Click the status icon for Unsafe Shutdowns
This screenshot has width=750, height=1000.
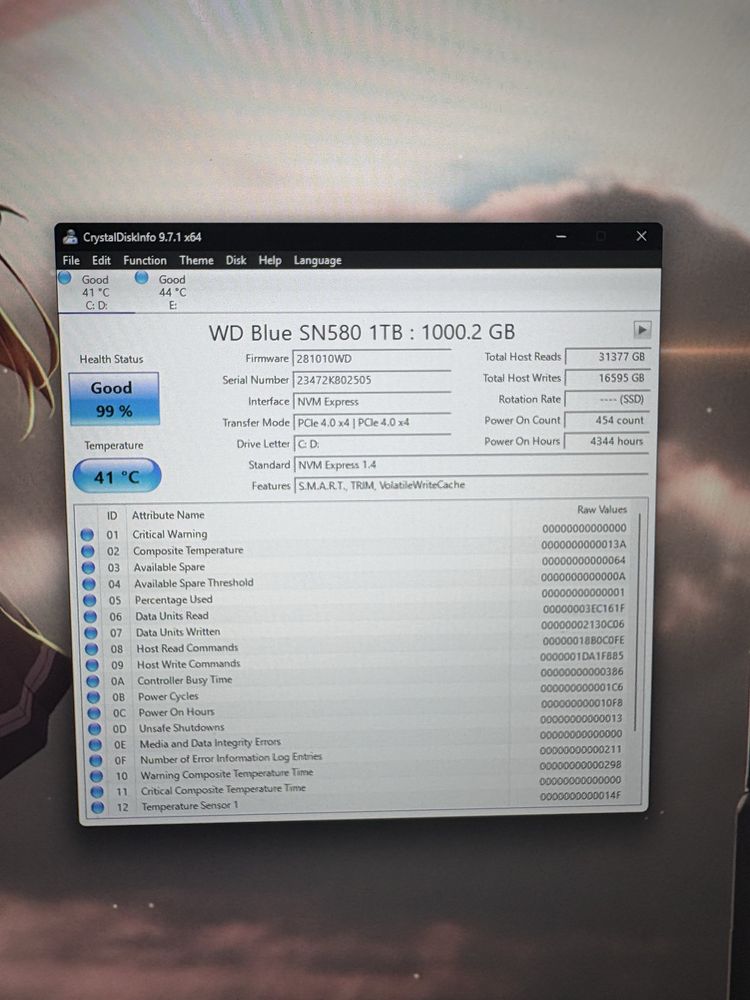(x=95, y=729)
